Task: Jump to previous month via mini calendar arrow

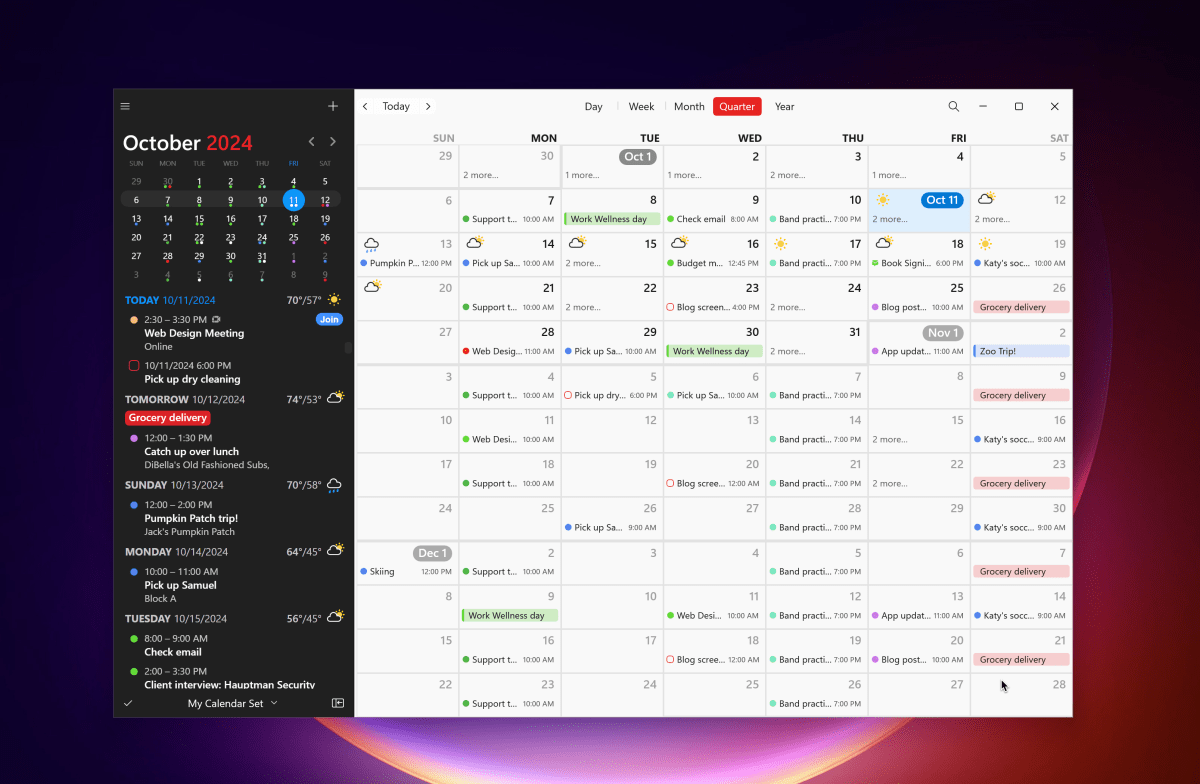Action: click(311, 141)
